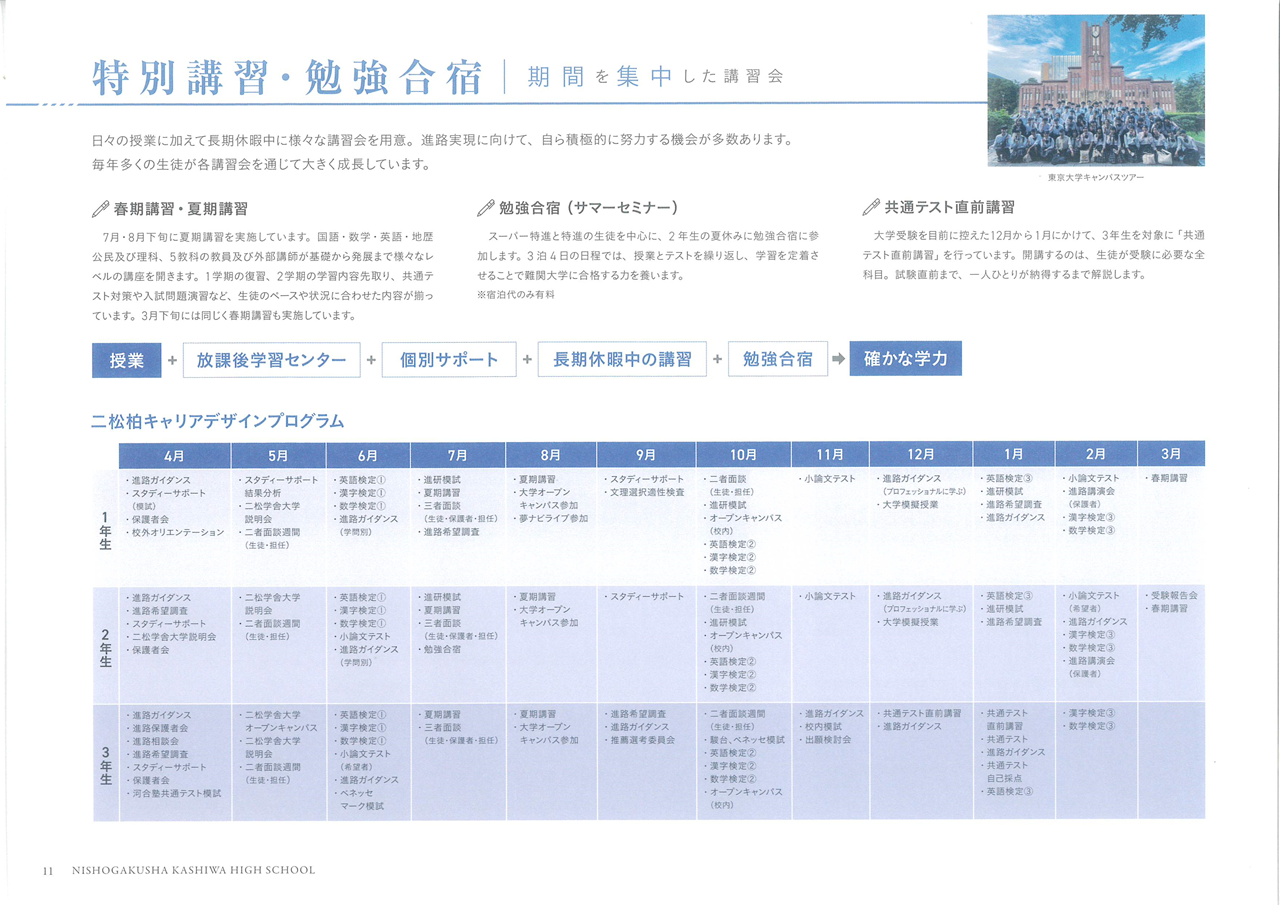Select the 9月 column header

click(x=646, y=454)
